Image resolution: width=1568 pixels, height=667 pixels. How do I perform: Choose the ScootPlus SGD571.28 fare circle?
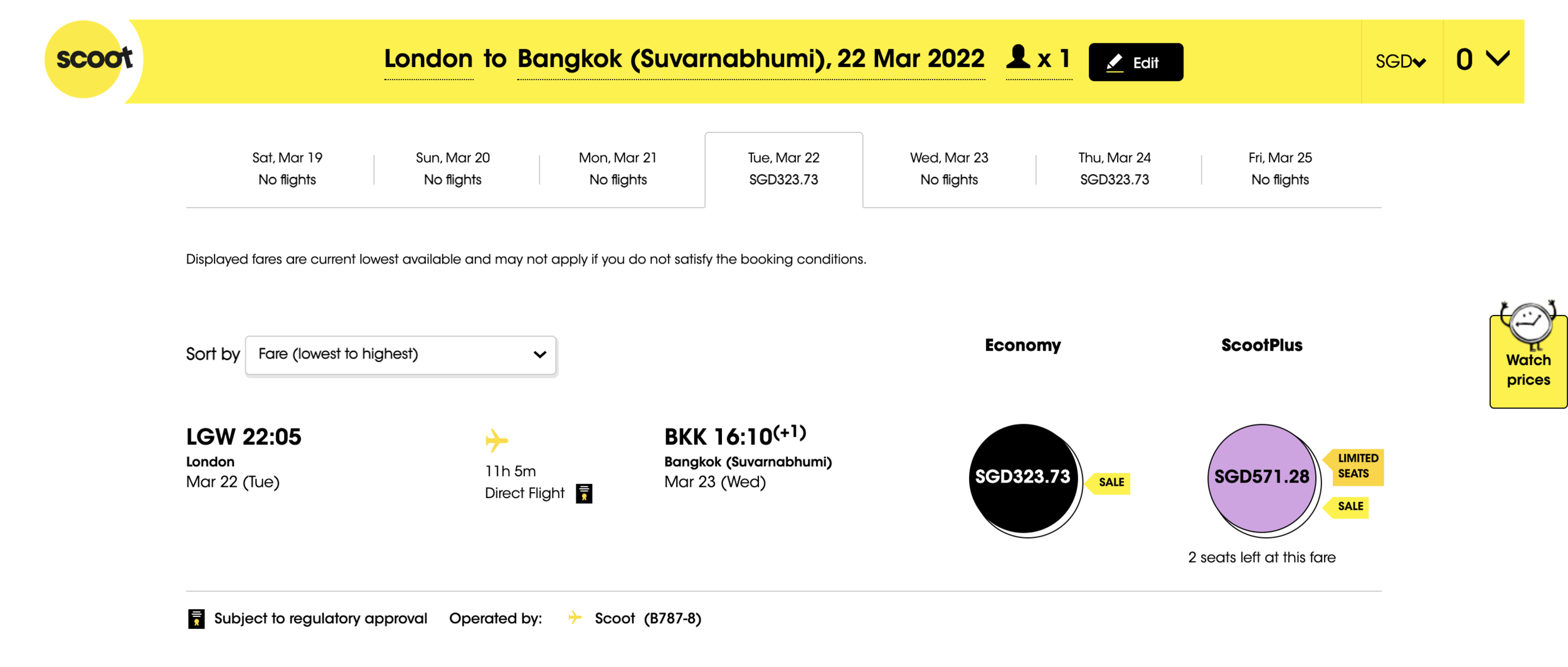(1261, 478)
